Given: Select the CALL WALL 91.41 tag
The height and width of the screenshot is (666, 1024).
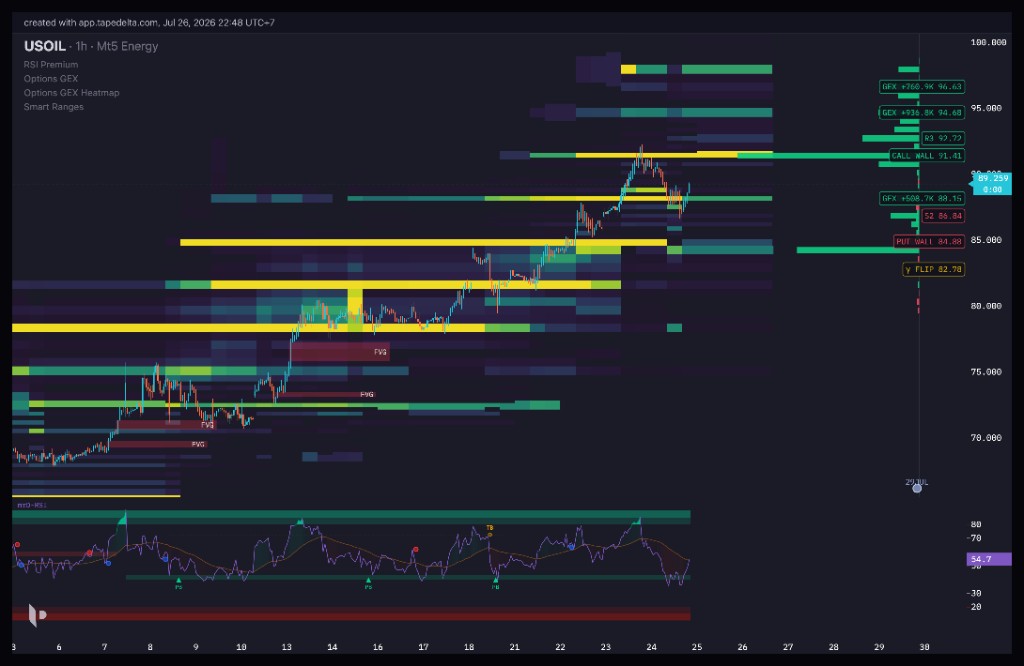Looking at the screenshot, I should pyautogui.click(x=927, y=155).
